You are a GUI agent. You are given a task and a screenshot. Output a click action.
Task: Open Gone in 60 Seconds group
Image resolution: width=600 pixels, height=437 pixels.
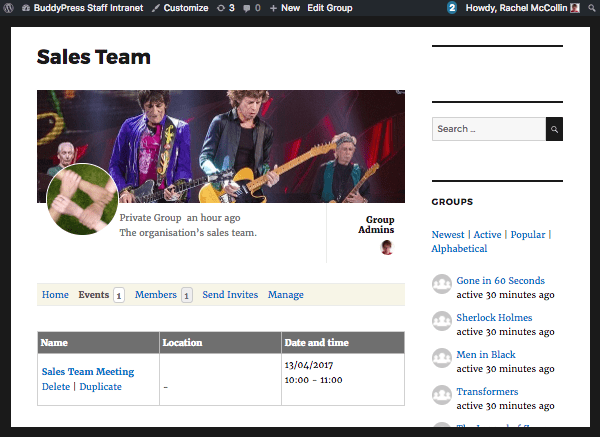click(500, 280)
